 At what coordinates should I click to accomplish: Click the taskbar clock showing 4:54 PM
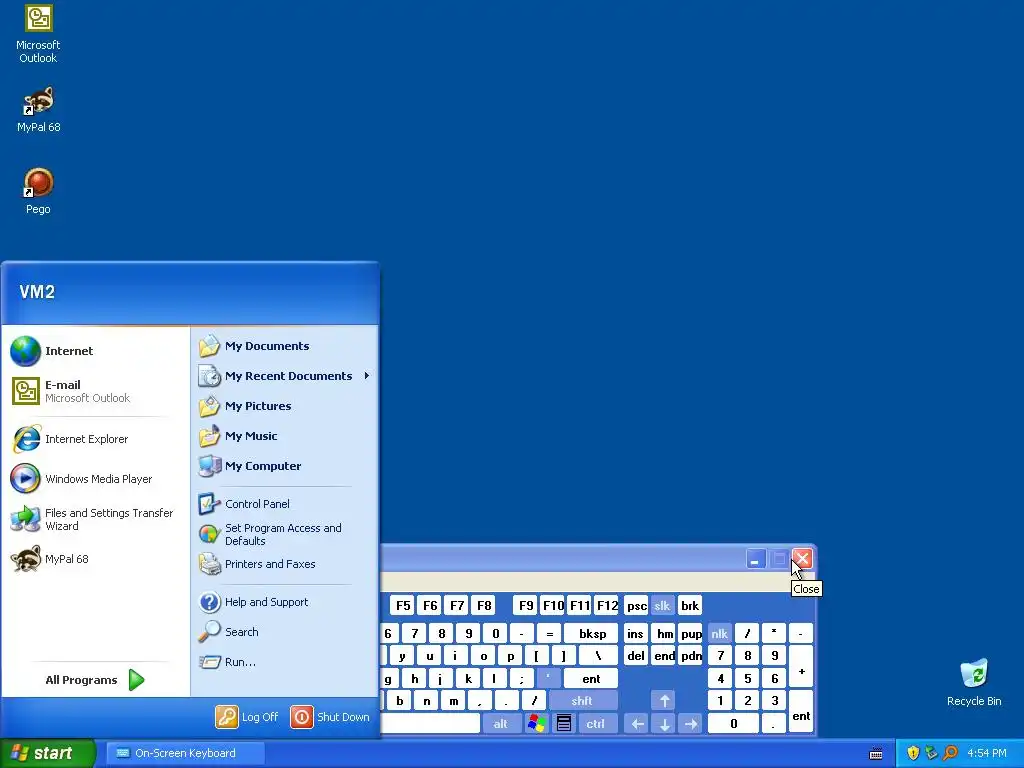pyautogui.click(x=987, y=753)
